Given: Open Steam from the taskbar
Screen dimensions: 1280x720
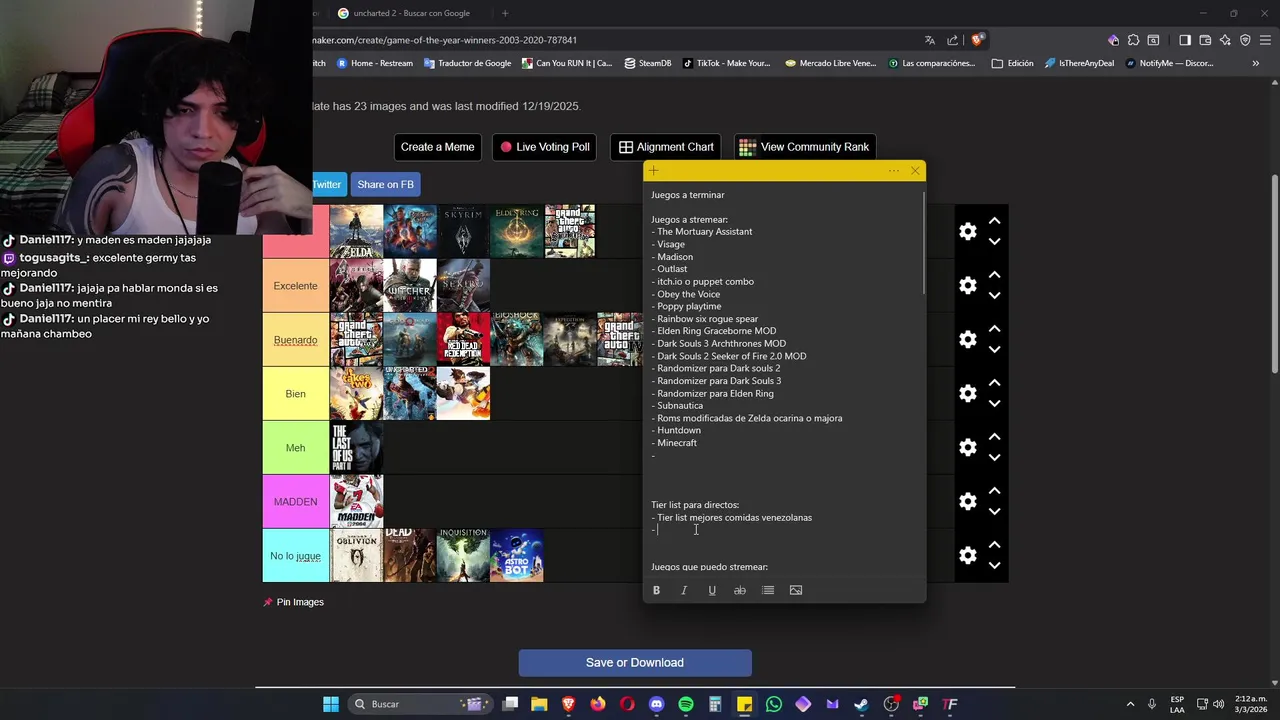Looking at the screenshot, I should tap(862, 704).
